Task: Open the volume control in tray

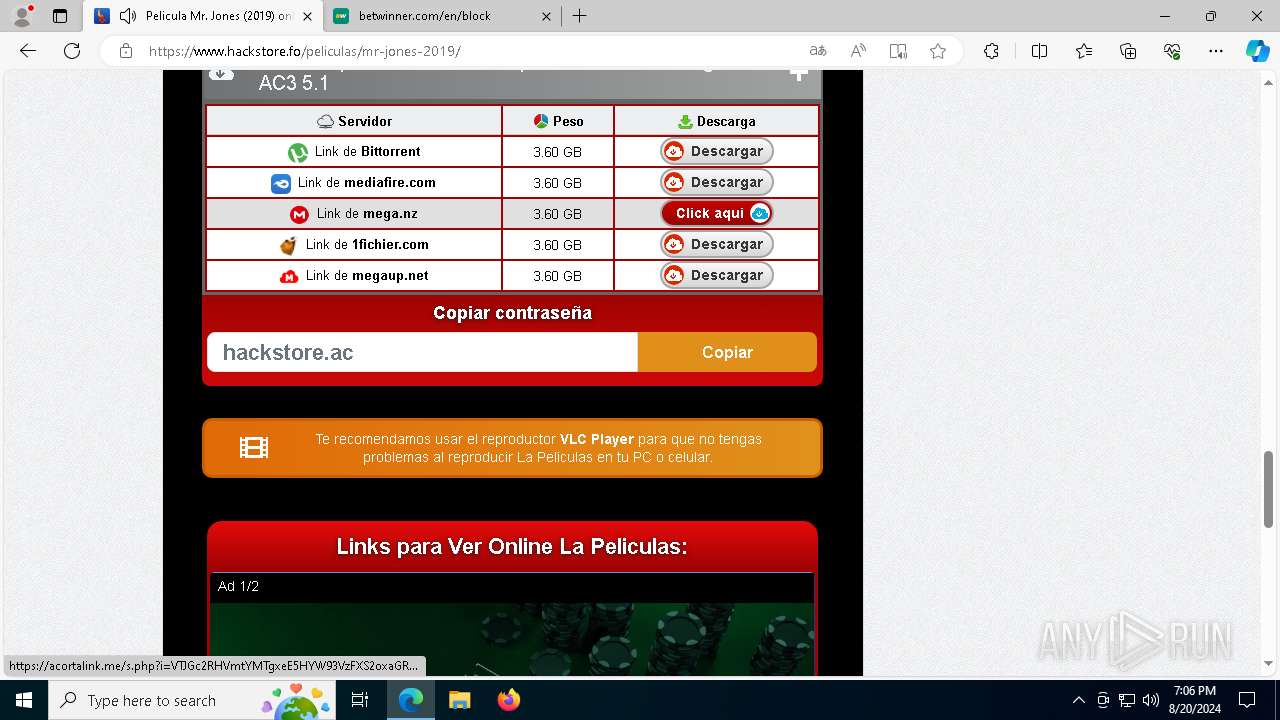Action: [x=1151, y=700]
